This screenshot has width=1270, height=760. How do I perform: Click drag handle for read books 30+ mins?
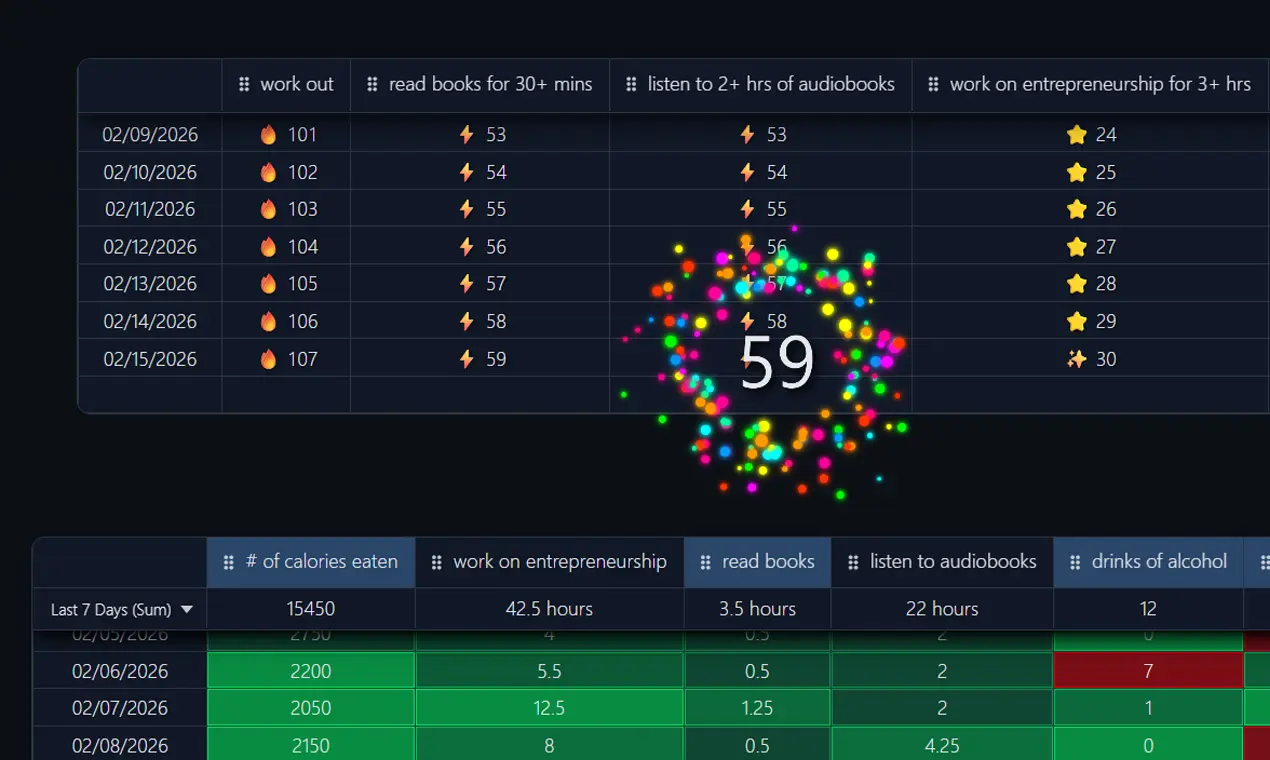[x=373, y=85]
